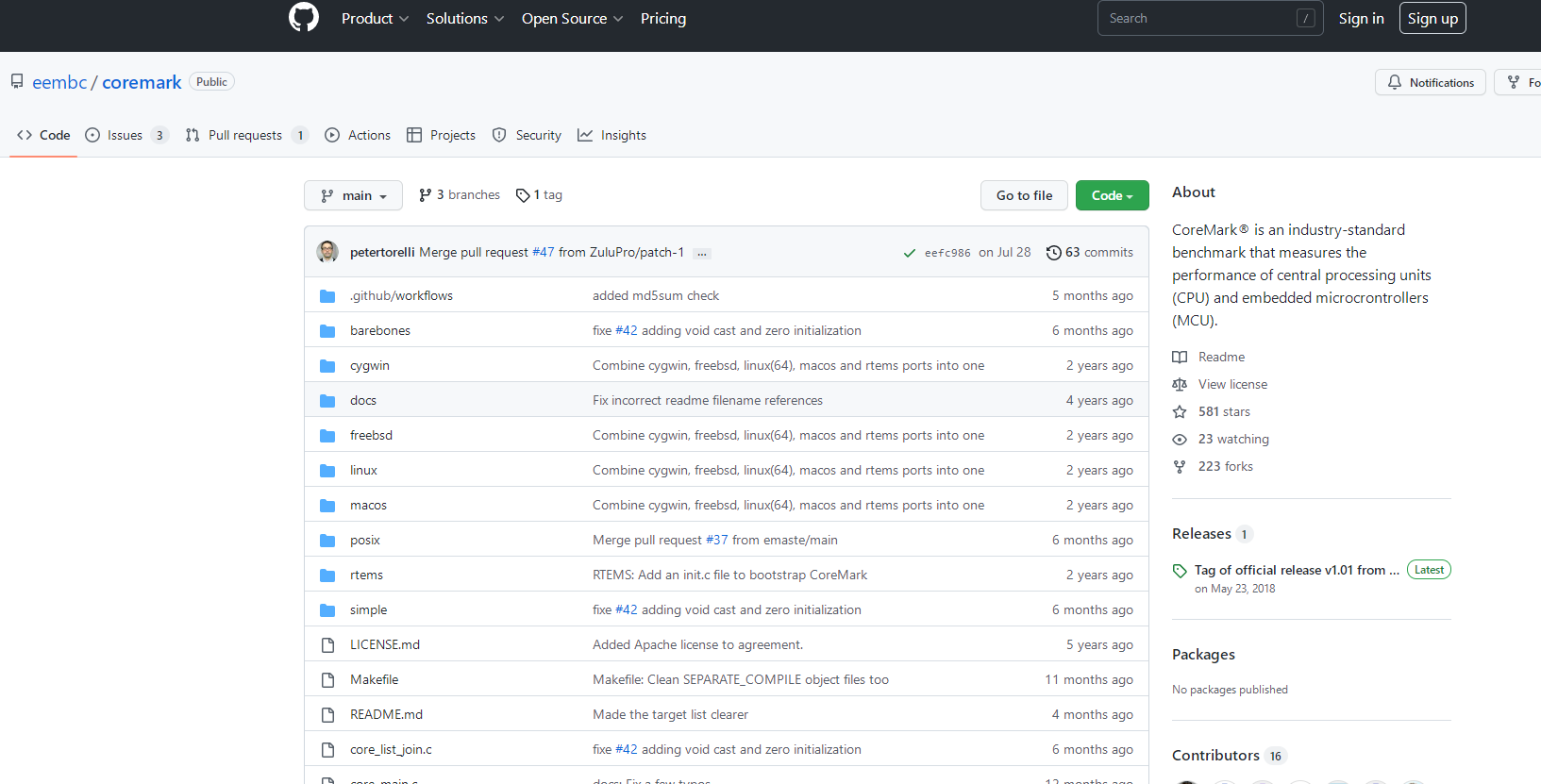Click the Sign up button
The image size is (1541, 784).
tap(1432, 18)
